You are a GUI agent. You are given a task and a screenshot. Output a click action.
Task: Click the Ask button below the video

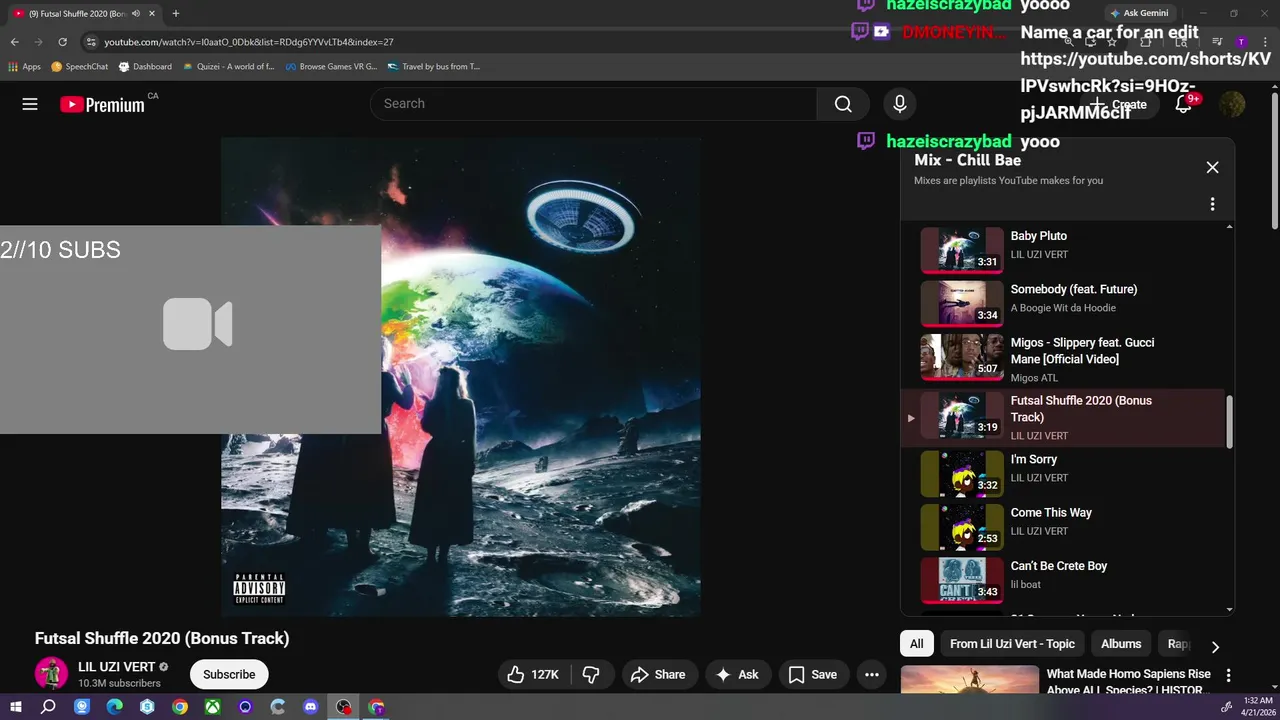tap(736, 675)
